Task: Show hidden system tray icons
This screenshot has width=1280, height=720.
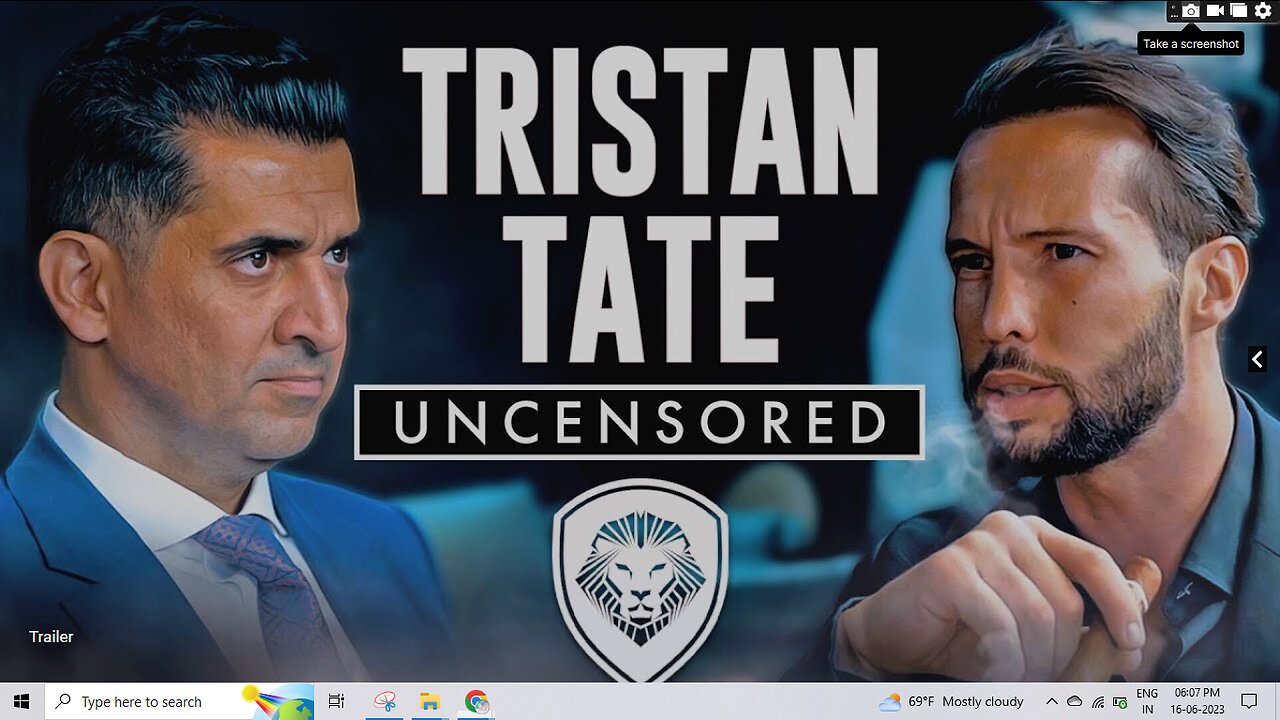Action: pyautogui.click(x=1052, y=701)
